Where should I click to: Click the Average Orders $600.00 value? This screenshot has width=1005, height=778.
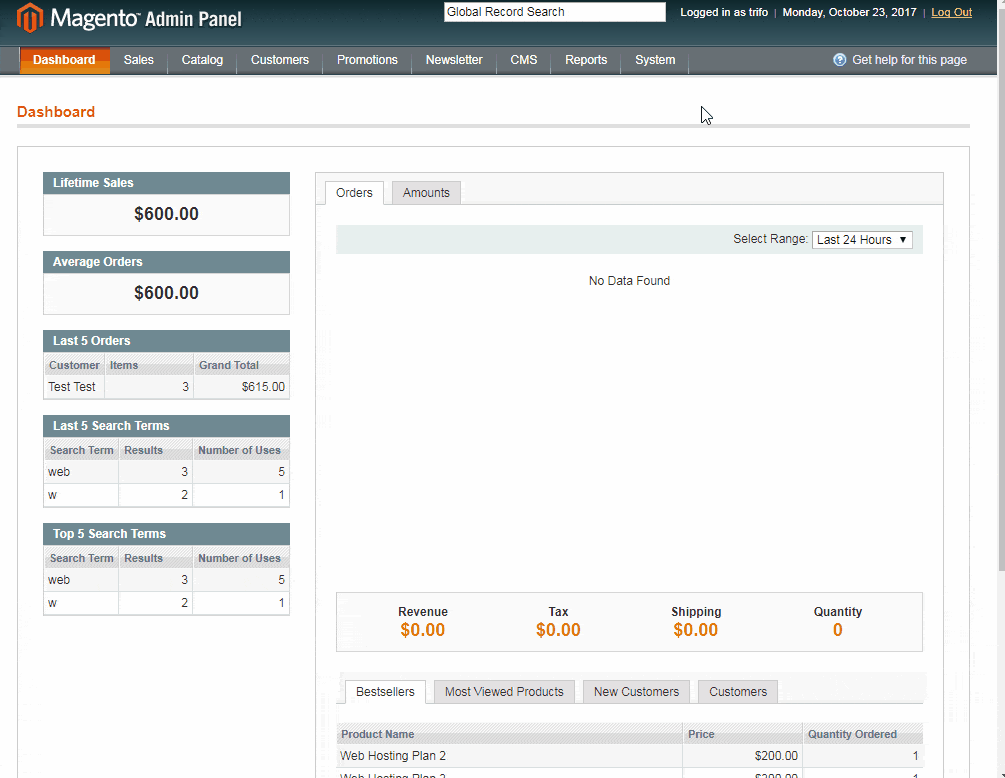[166, 293]
